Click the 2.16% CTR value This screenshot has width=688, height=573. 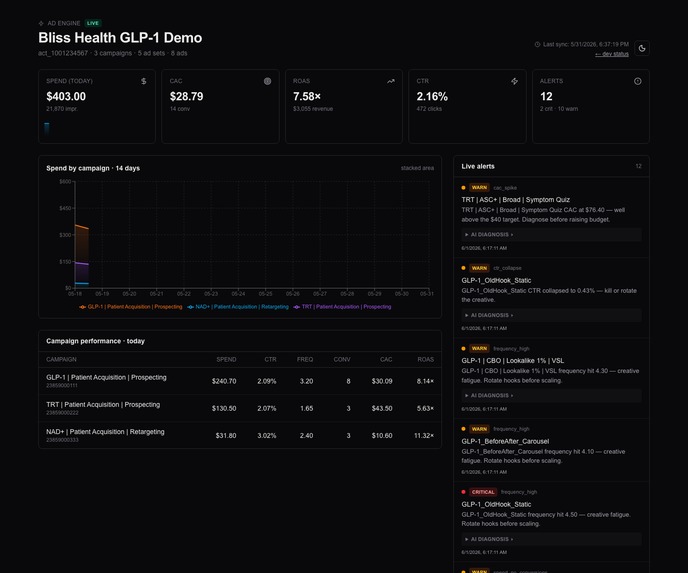pos(432,97)
